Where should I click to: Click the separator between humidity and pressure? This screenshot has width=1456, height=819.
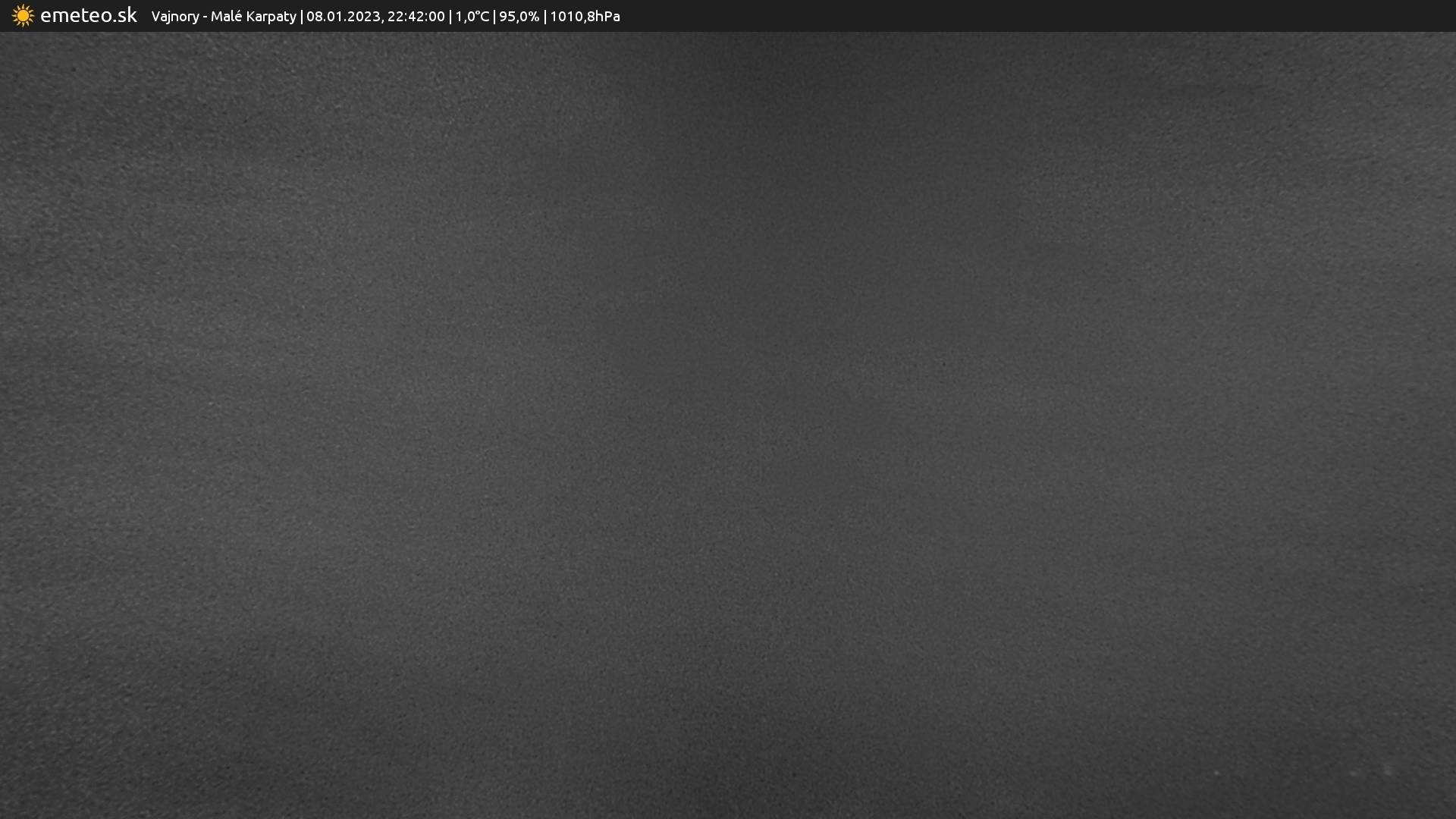(x=544, y=17)
